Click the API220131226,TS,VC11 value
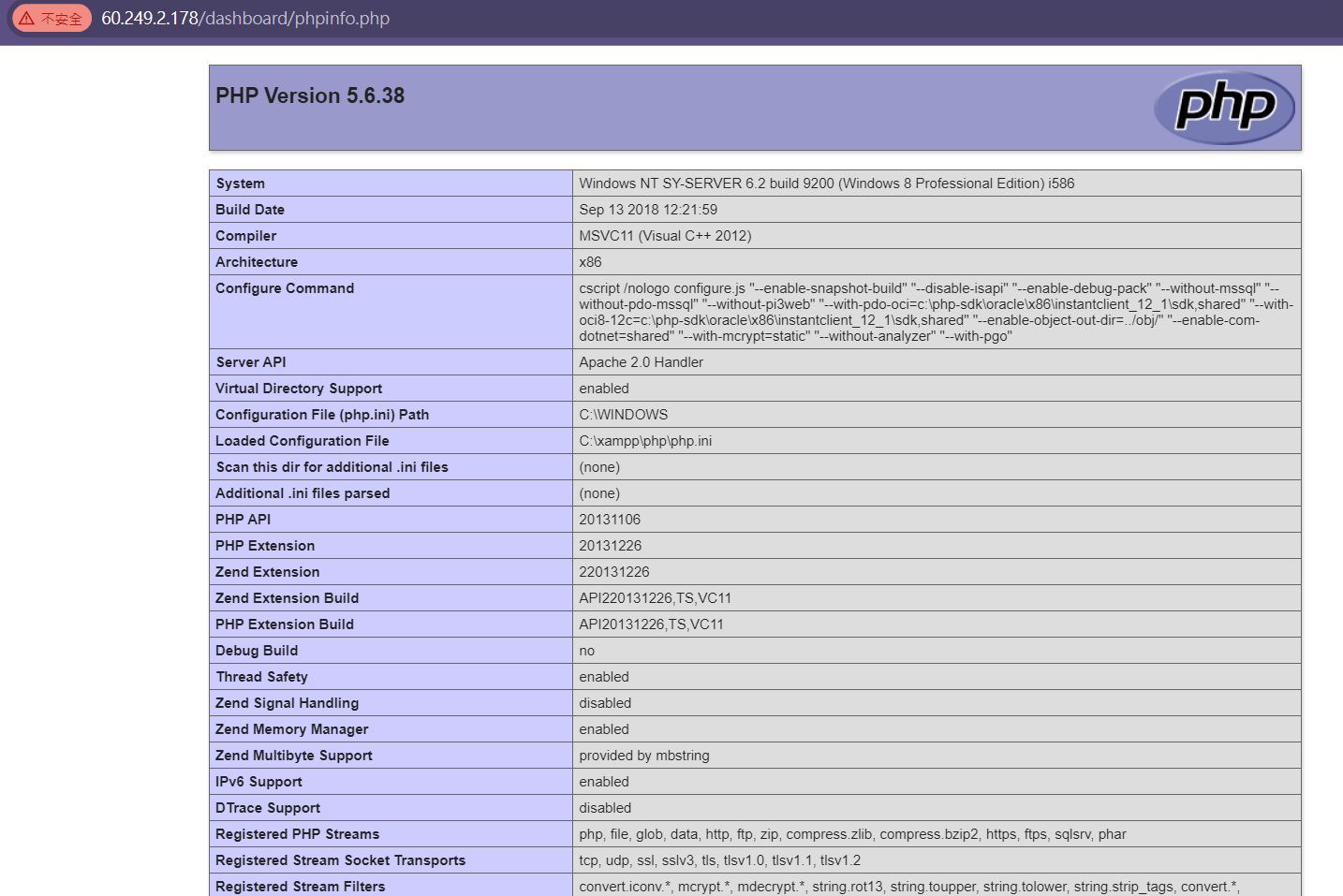Viewport: 1343px width, 896px height. point(656,598)
